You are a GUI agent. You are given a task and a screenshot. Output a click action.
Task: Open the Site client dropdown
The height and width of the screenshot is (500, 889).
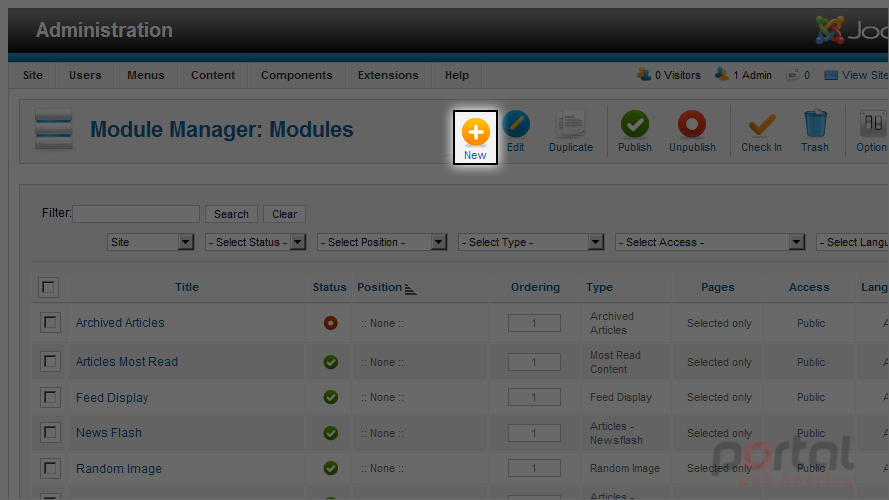point(150,242)
